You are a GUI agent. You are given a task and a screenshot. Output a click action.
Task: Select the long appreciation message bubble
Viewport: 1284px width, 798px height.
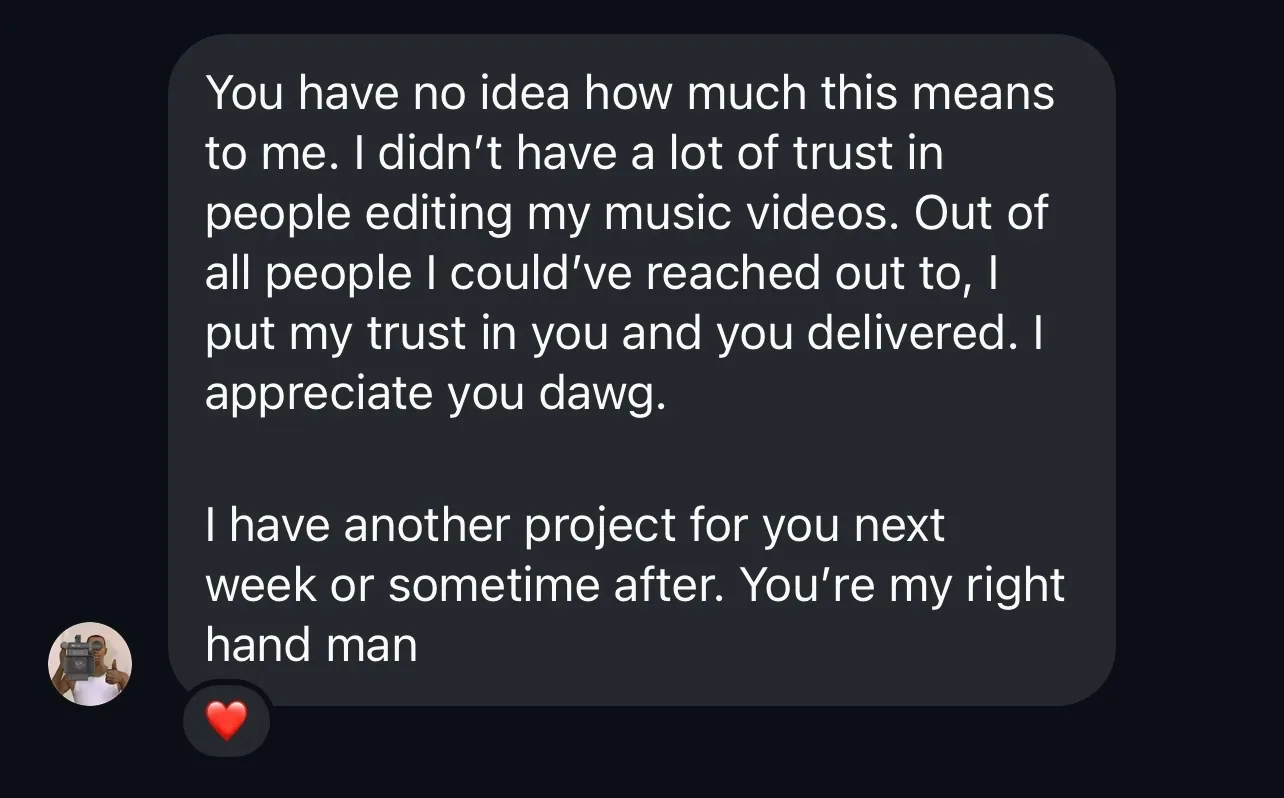pos(640,360)
